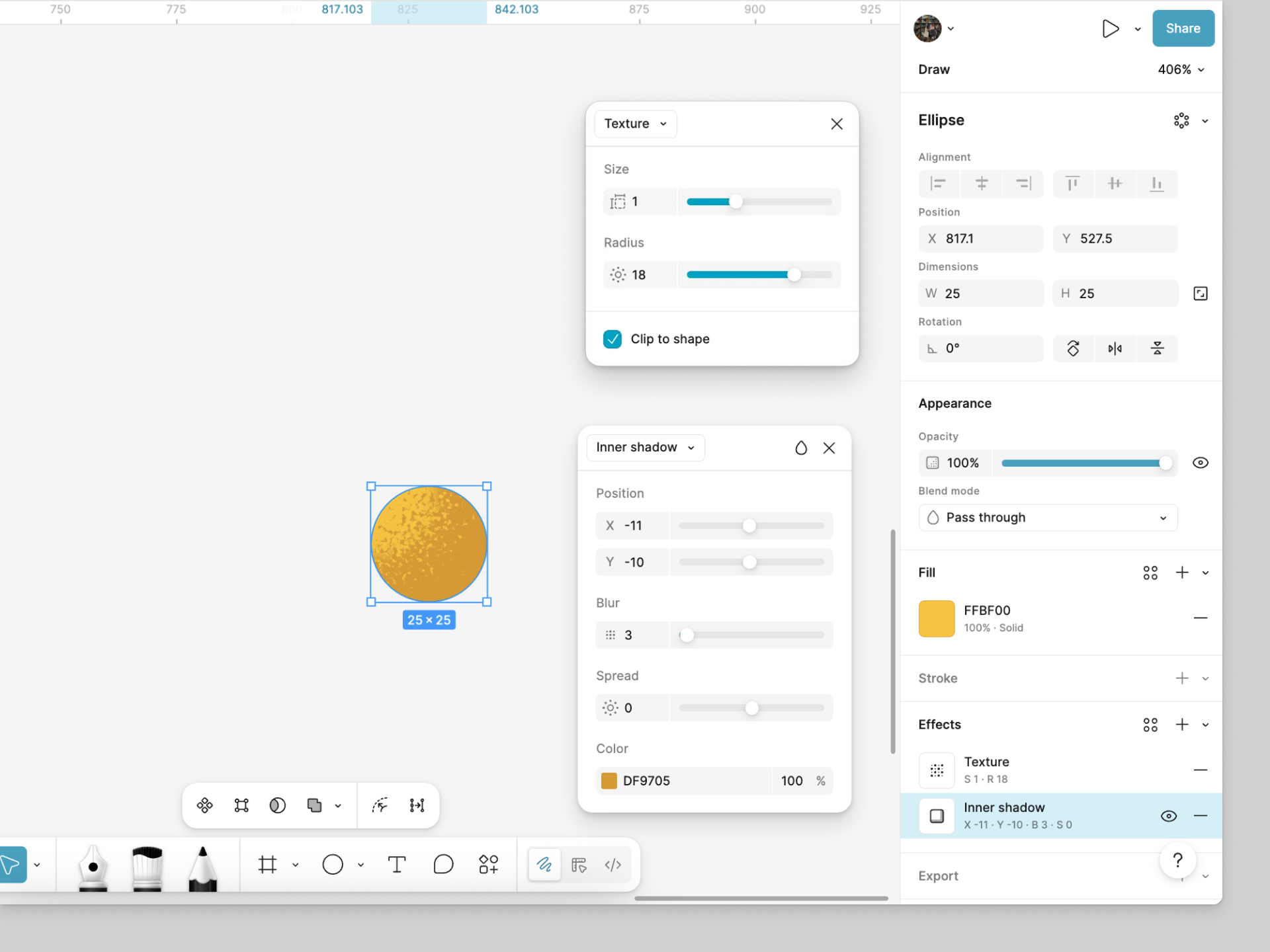
Task: Click the Share button
Action: (1183, 28)
